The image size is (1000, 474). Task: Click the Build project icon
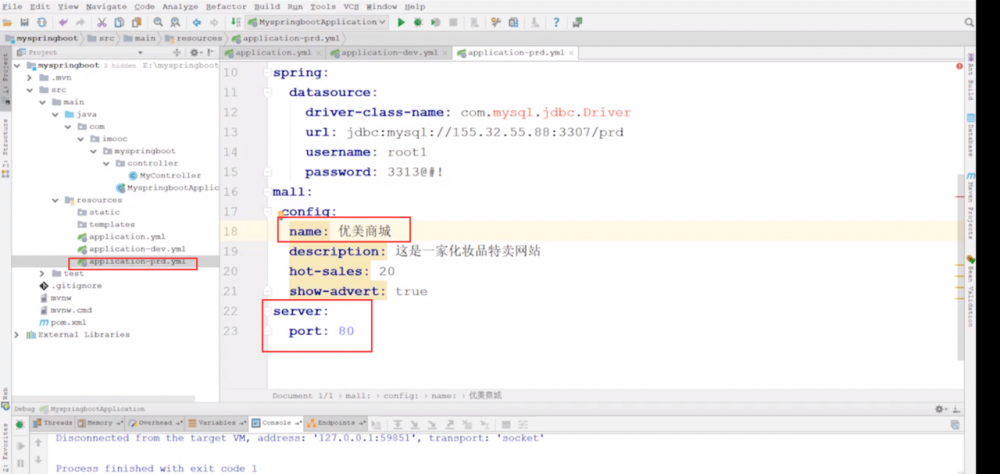(x=235, y=22)
